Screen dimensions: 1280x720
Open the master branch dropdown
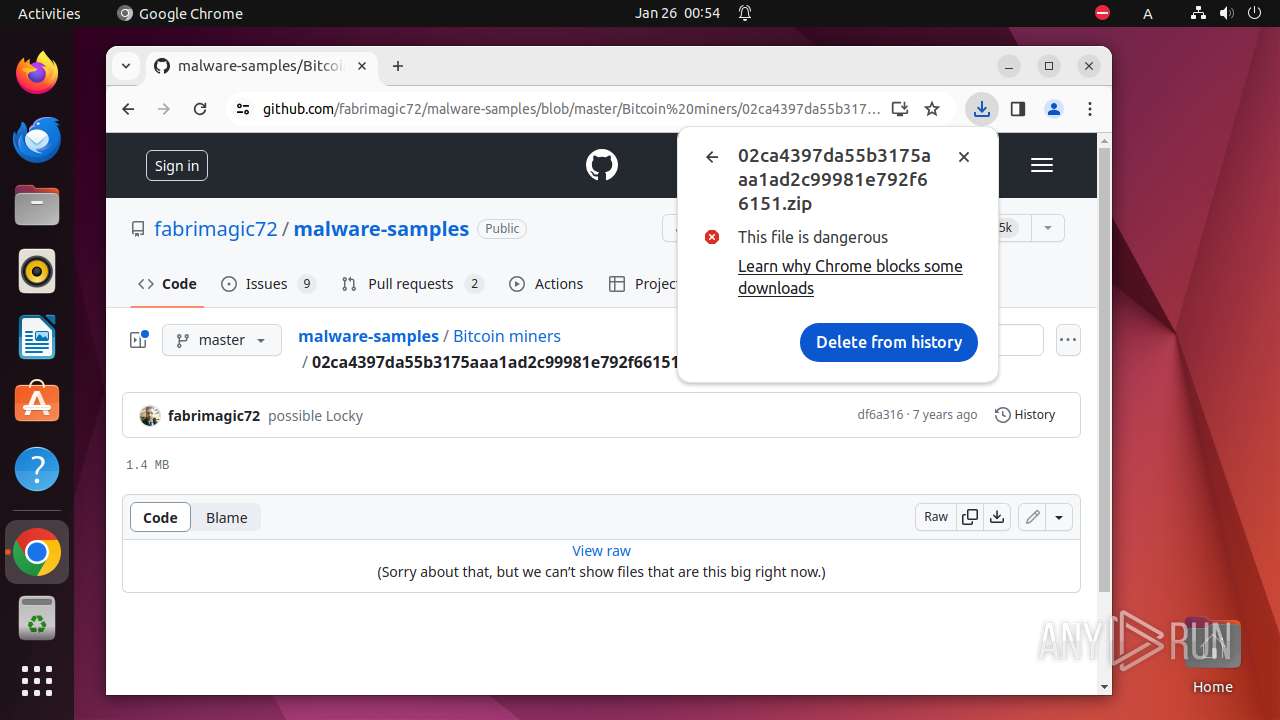tap(222, 340)
